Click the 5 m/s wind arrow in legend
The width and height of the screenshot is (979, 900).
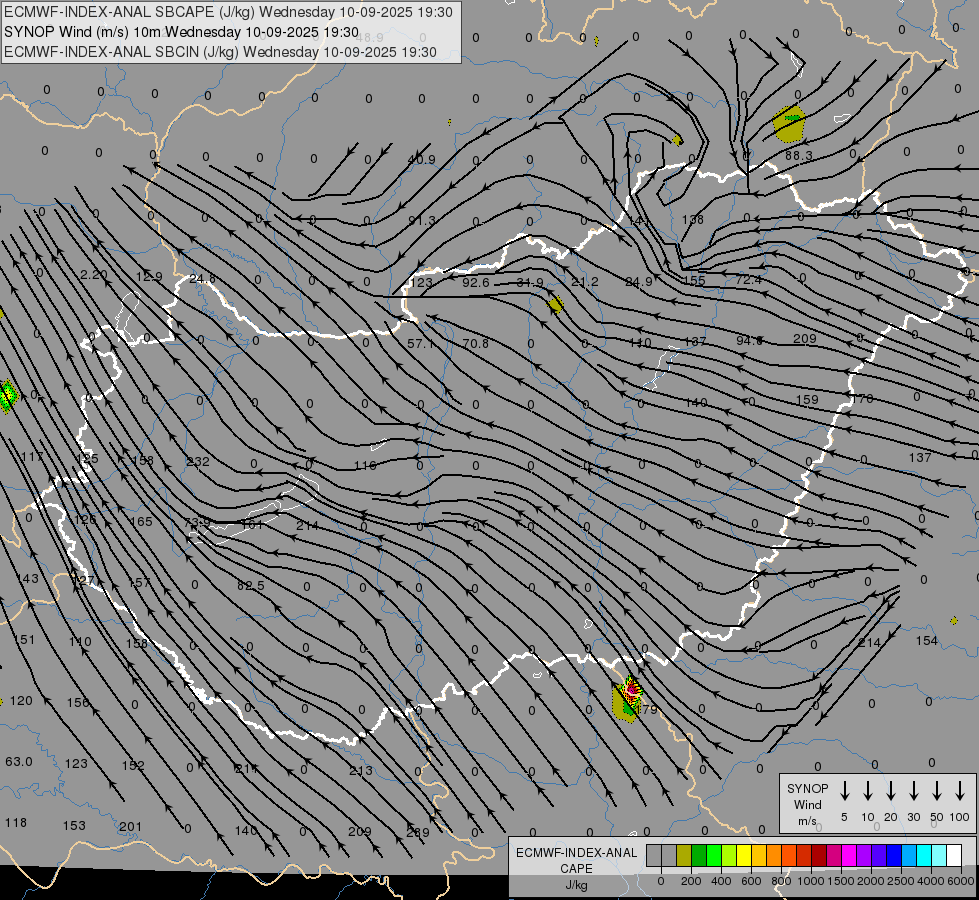pos(845,791)
